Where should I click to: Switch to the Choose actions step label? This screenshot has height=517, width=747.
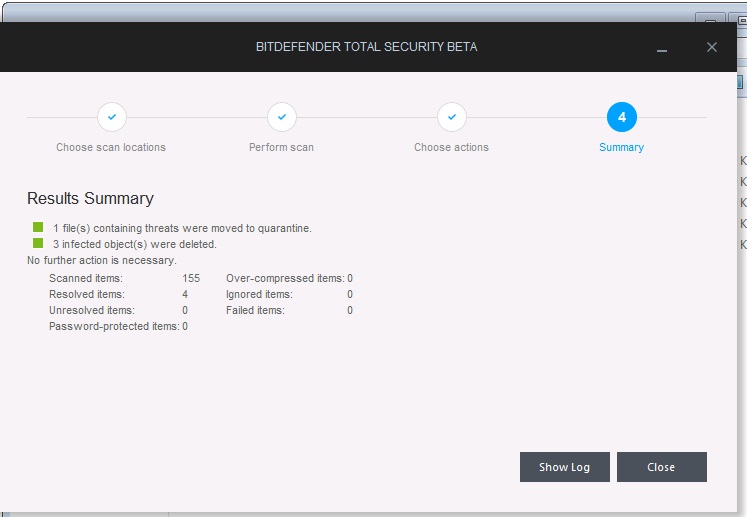point(451,147)
